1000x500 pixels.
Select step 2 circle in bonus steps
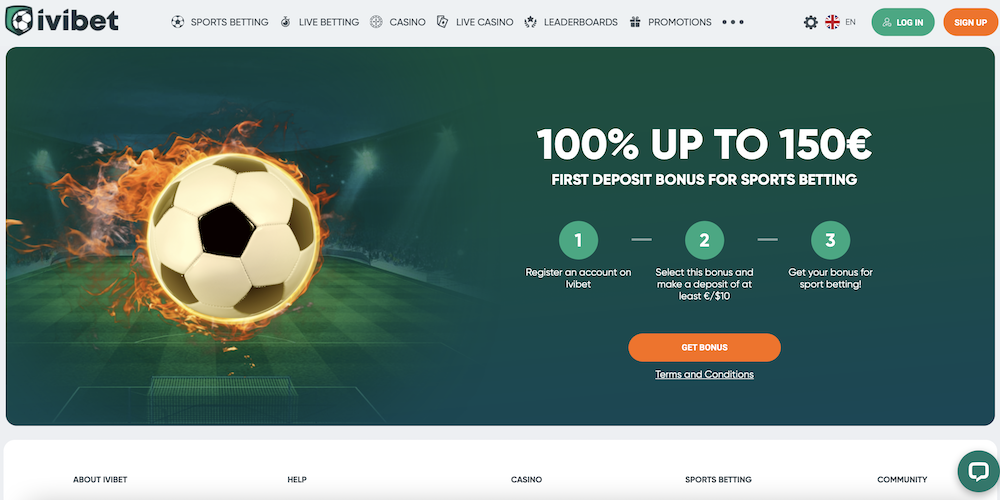pyautogui.click(x=704, y=240)
